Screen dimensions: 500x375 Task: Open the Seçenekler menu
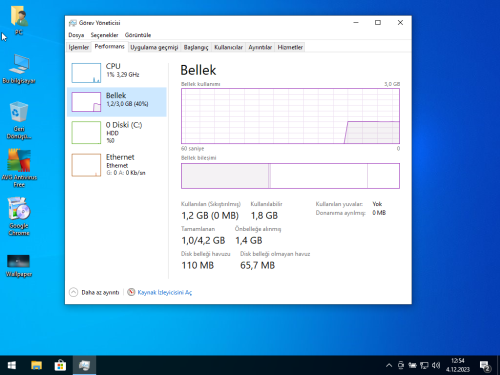tap(104, 35)
